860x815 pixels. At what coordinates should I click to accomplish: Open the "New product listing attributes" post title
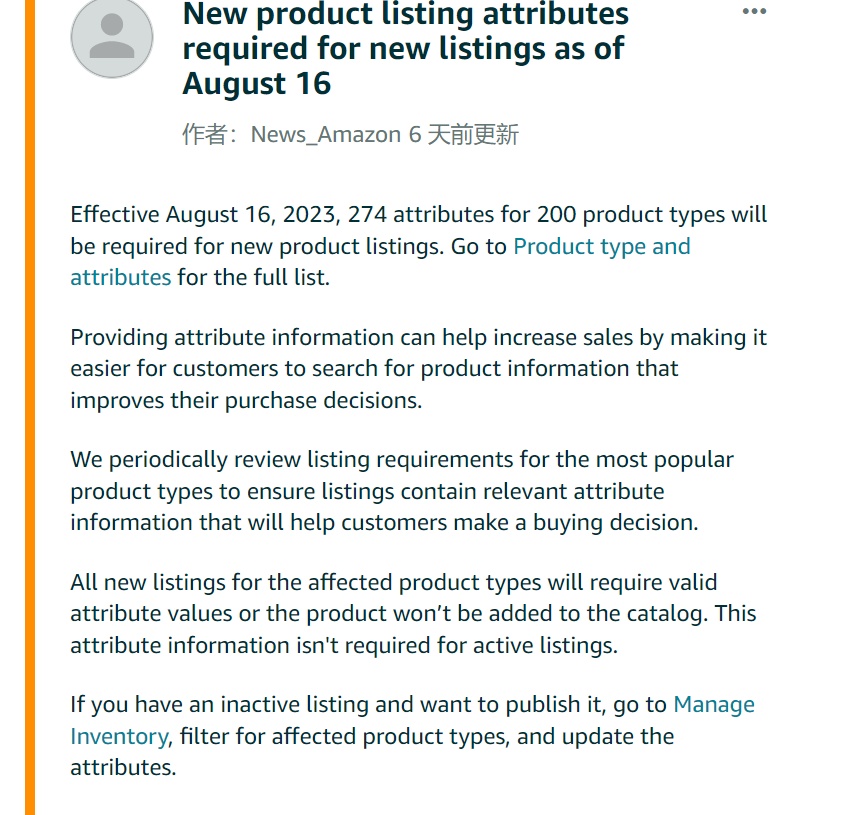click(x=405, y=48)
